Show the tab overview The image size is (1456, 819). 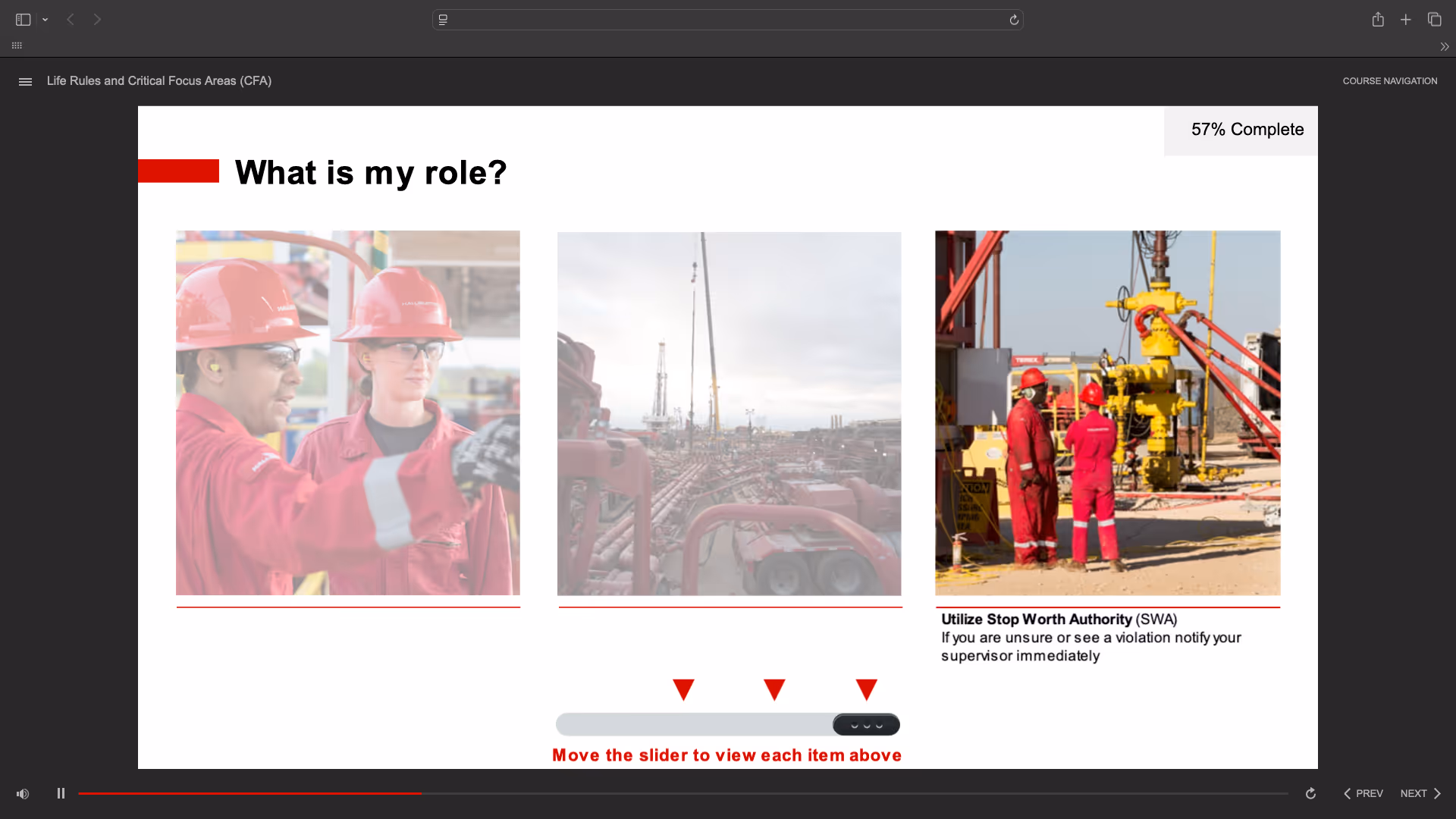[1434, 20]
